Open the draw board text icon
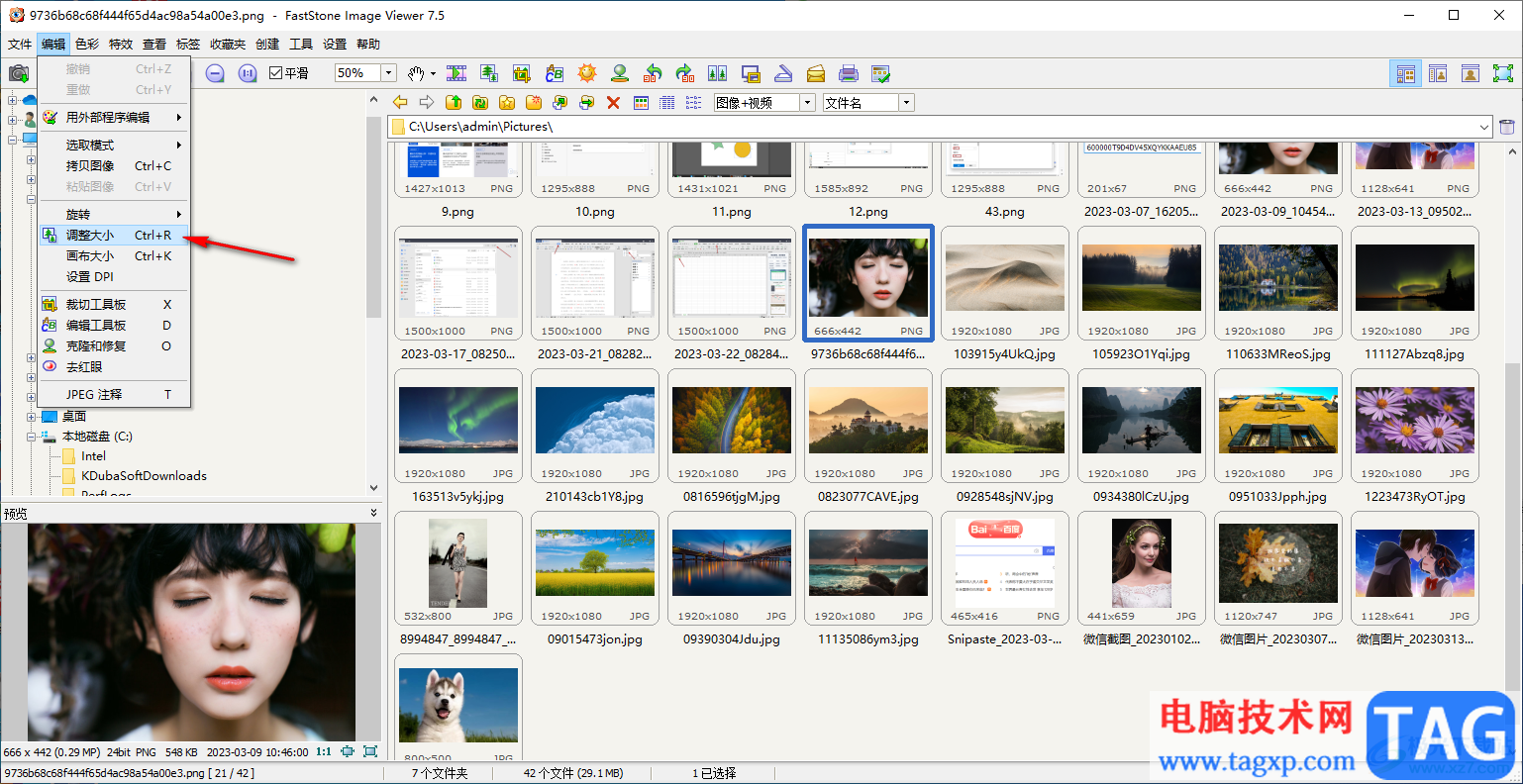This screenshot has height=784, width=1523. 555,73
